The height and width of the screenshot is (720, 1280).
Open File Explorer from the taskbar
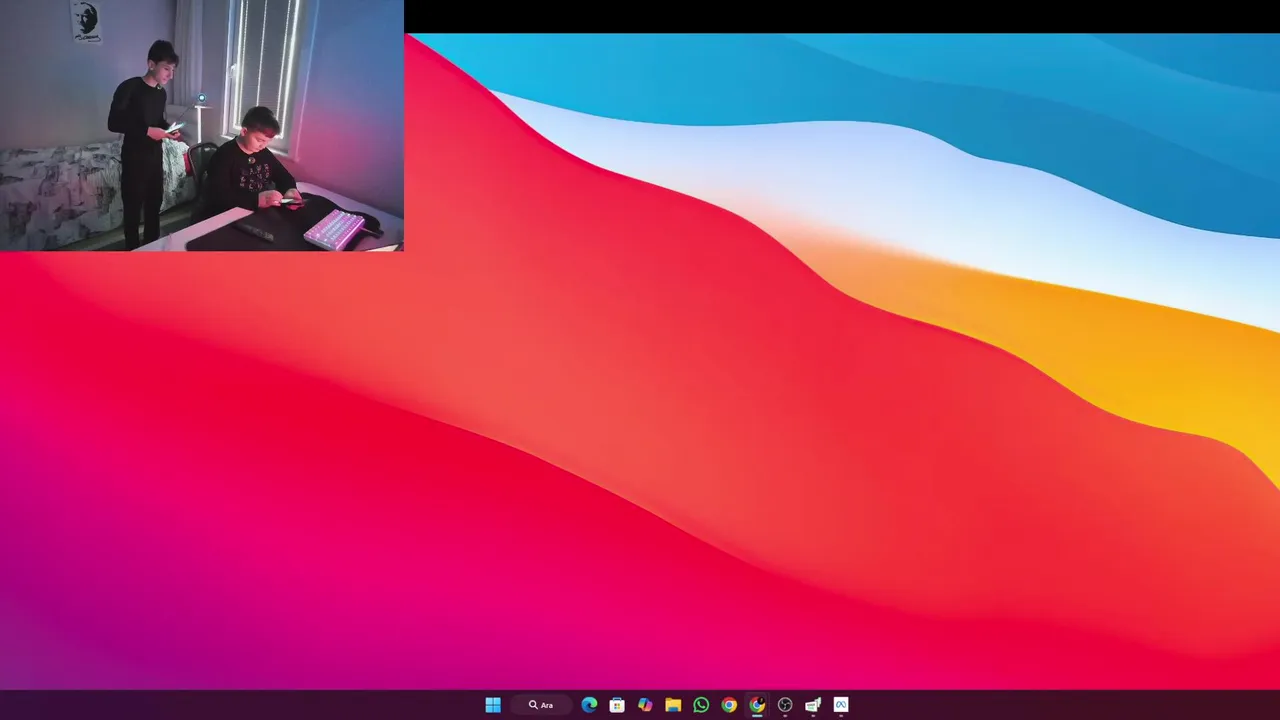[673, 705]
